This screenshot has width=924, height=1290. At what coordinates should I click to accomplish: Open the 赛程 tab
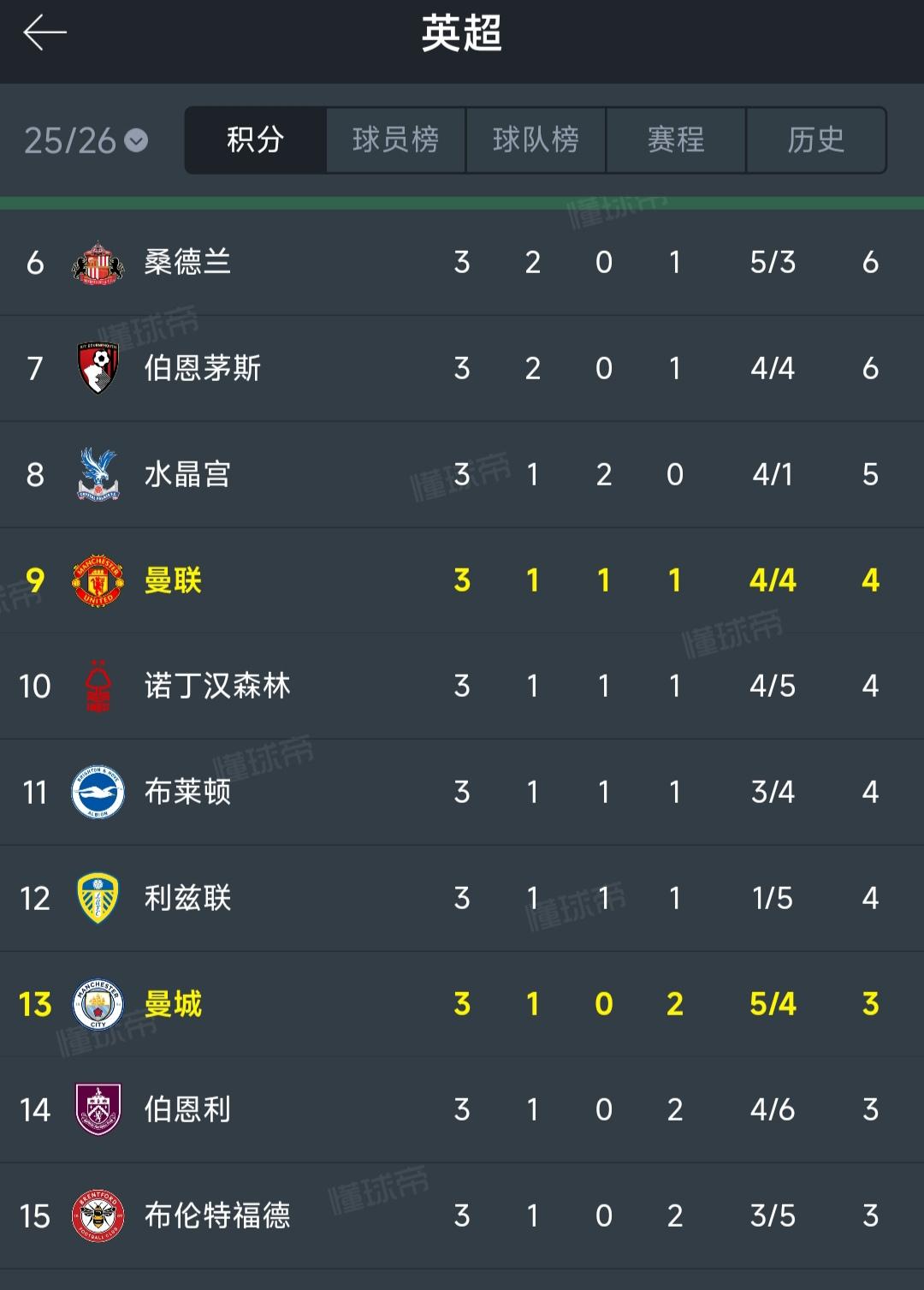click(676, 140)
